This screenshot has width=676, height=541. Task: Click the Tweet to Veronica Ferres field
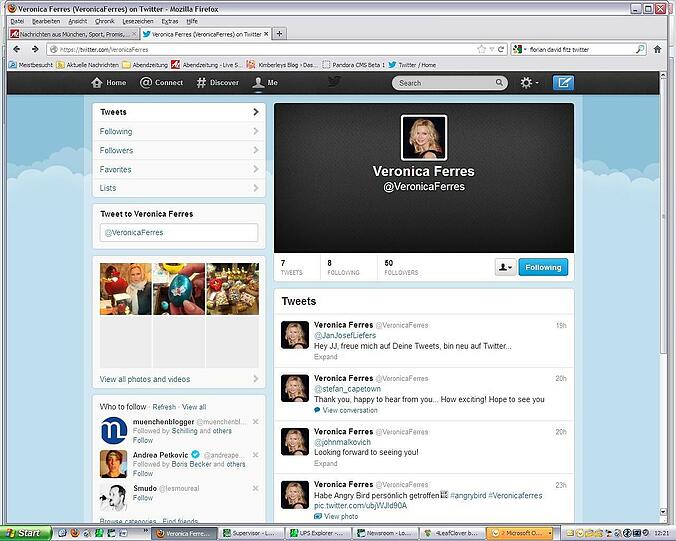[179, 232]
